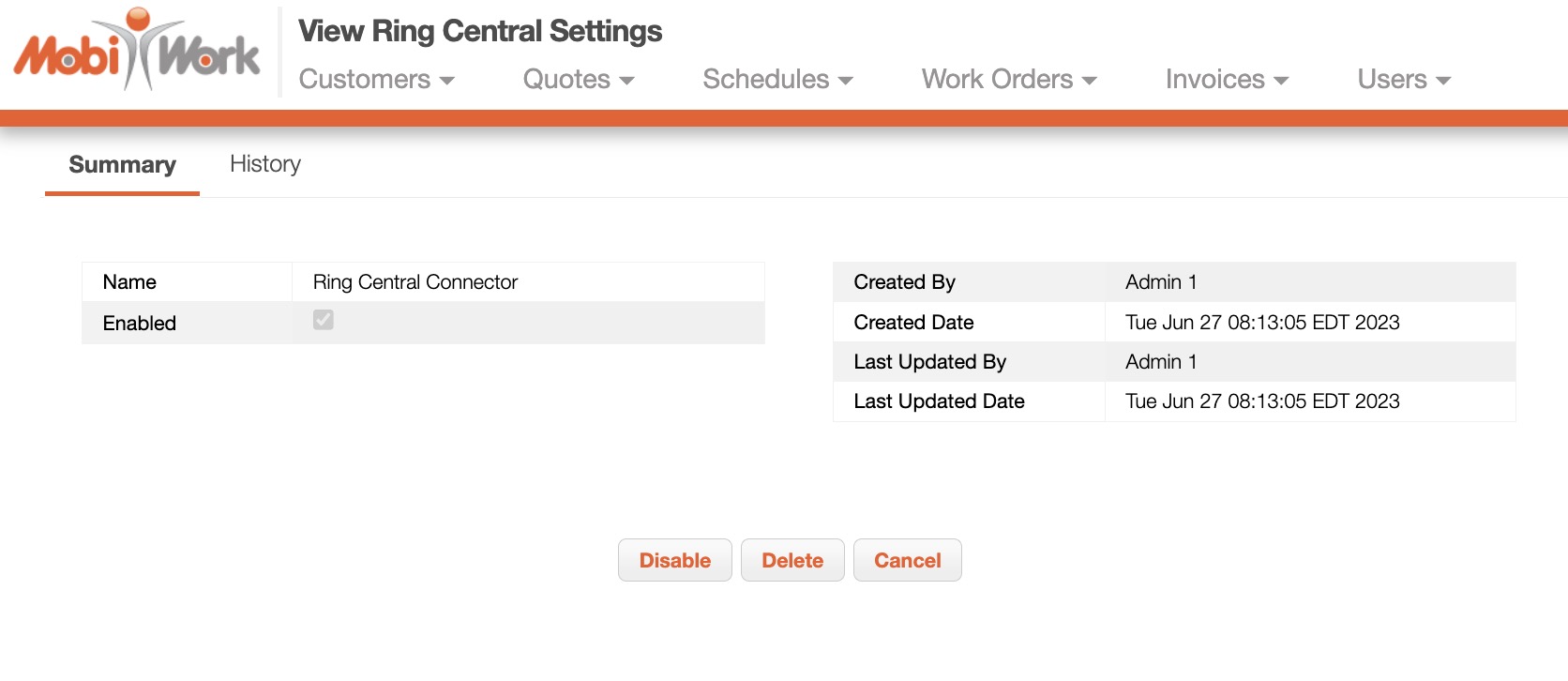Screen dimensions: 1568x681
Task: Click the View Ring Central Settings title
Action: coord(480,31)
